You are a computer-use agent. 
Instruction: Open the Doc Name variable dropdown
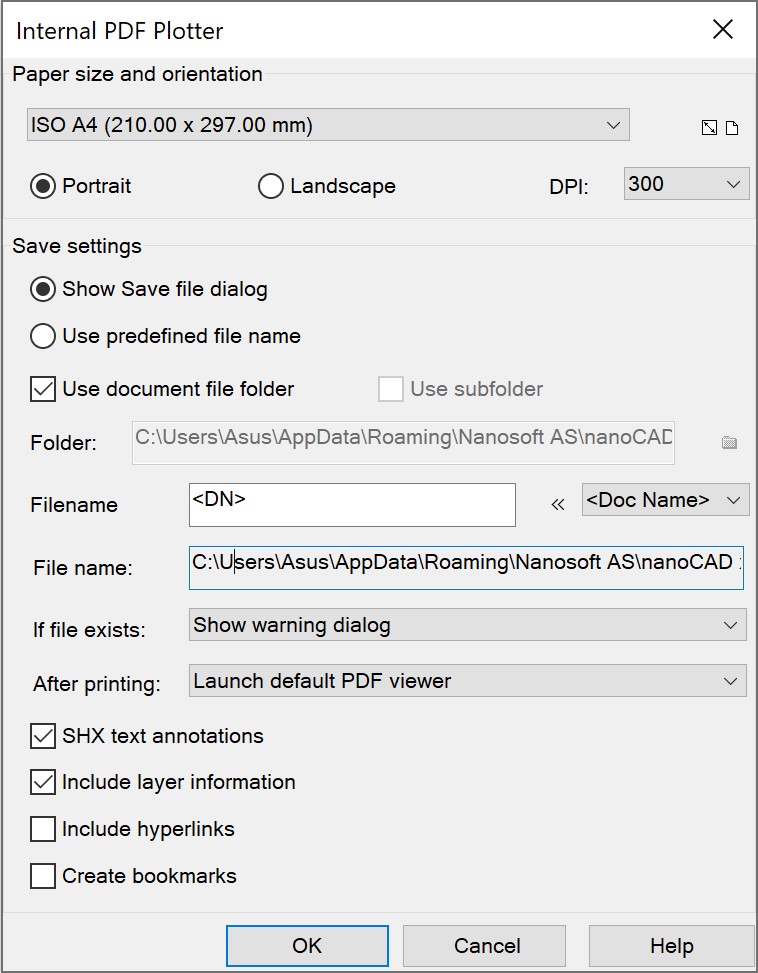pyautogui.click(x=665, y=500)
